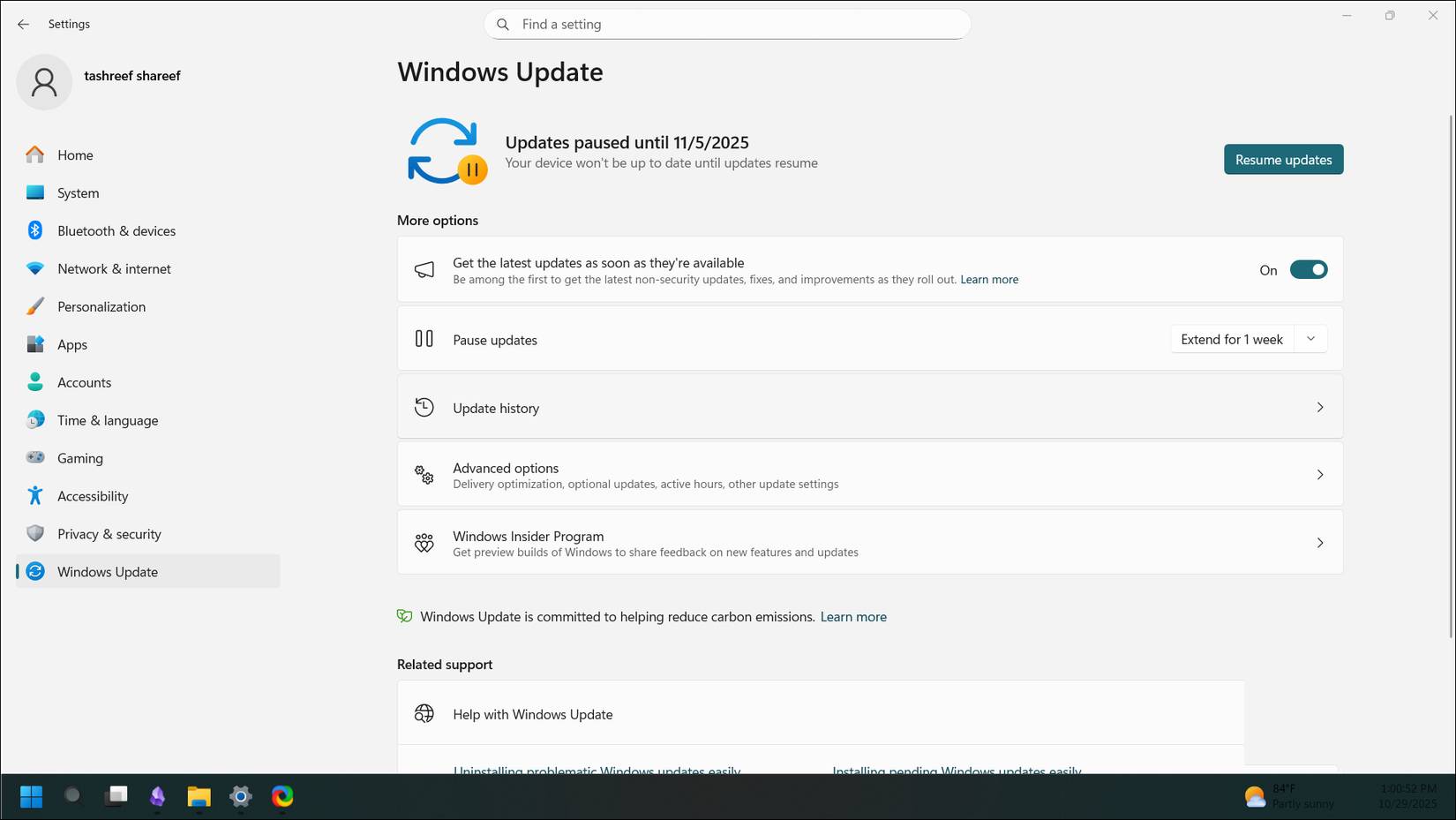Disable getting the latest updates immediately
The height and width of the screenshot is (820, 1456).
[x=1309, y=269]
